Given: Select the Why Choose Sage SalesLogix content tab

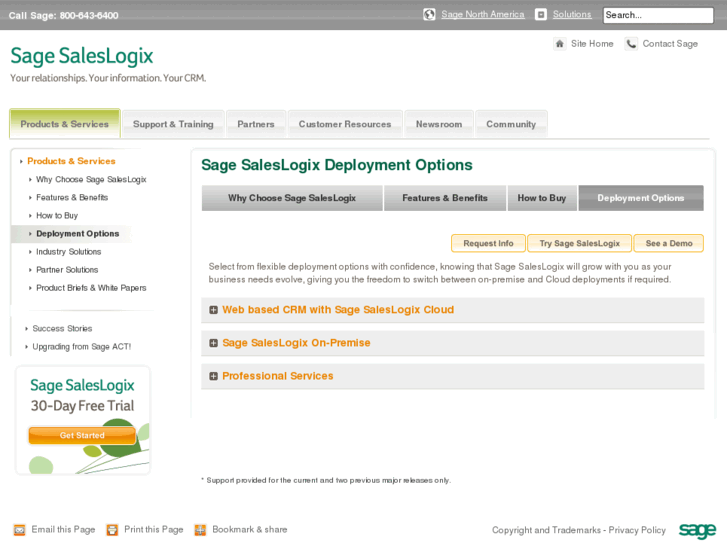Looking at the screenshot, I should pyautogui.click(x=292, y=198).
